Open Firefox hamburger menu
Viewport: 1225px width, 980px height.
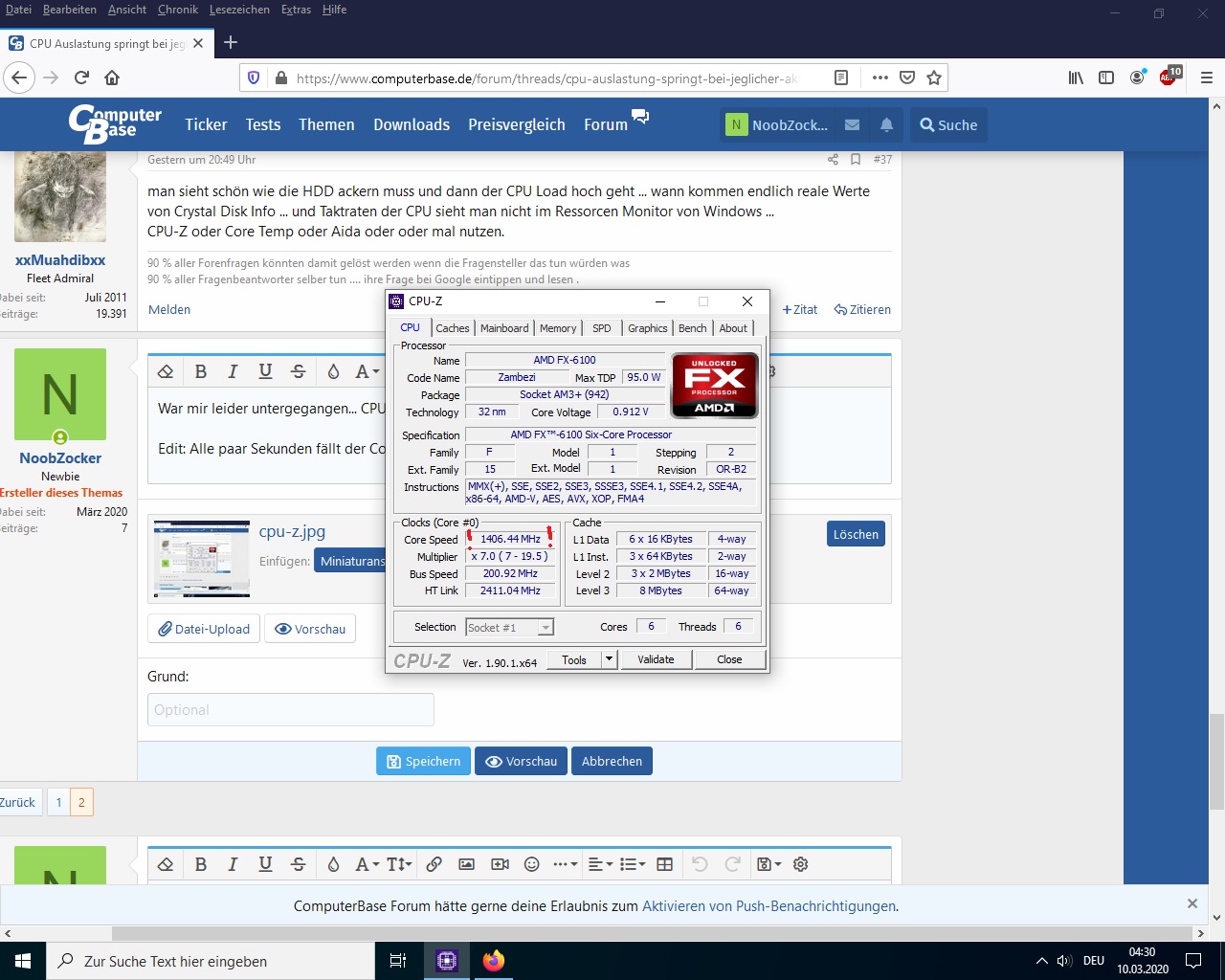pos(1207,78)
